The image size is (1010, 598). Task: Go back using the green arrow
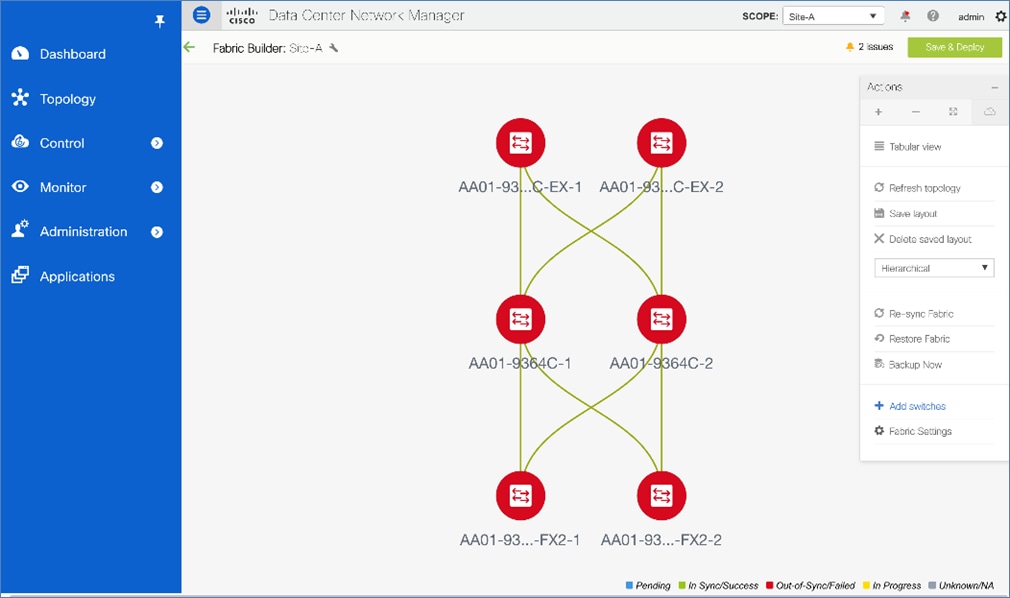(189, 47)
